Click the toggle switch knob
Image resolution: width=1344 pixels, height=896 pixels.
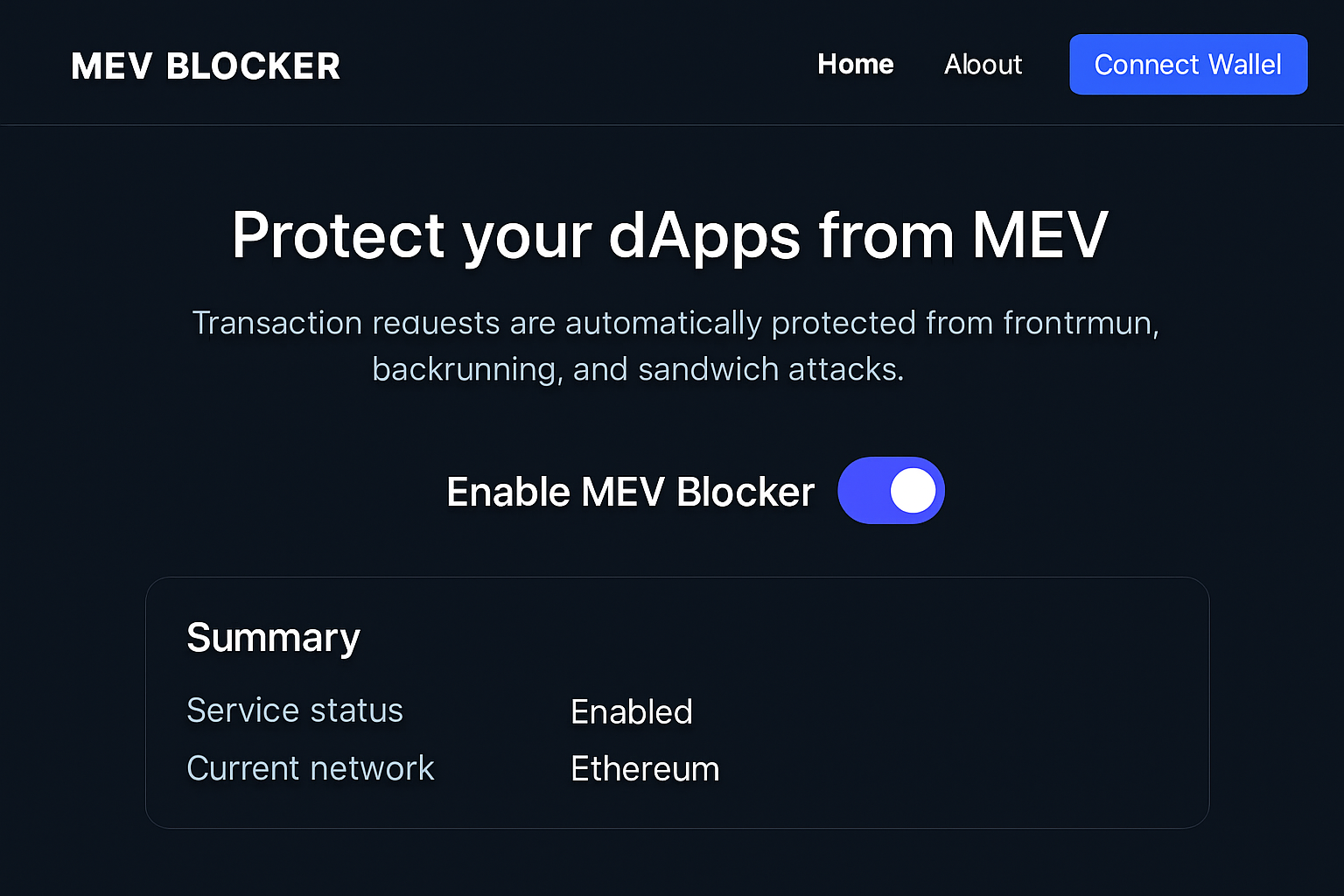coord(913,491)
